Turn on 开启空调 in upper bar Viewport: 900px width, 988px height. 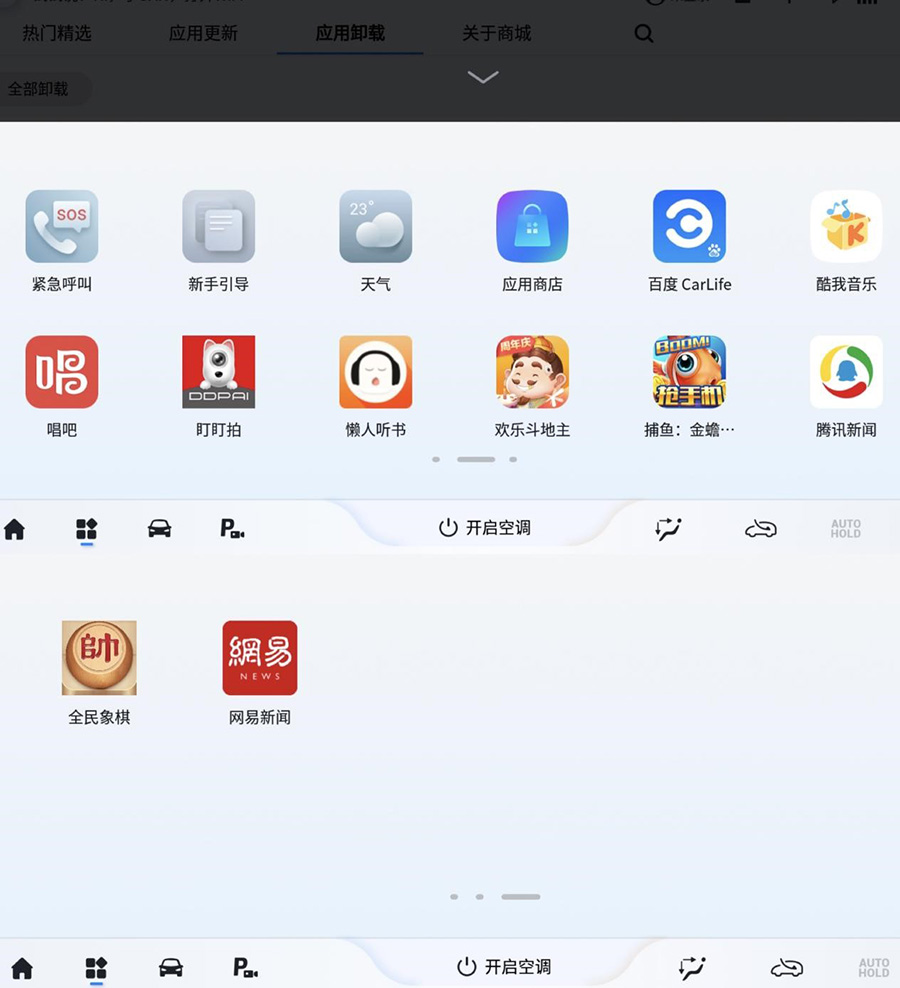coord(485,527)
